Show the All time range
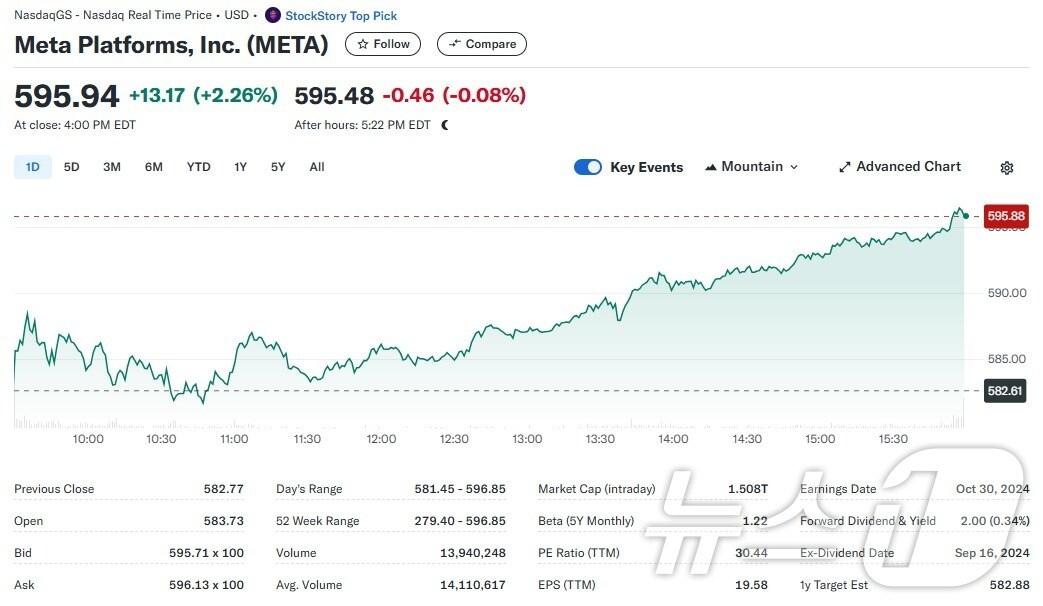This screenshot has height=606, width=1043. point(317,167)
